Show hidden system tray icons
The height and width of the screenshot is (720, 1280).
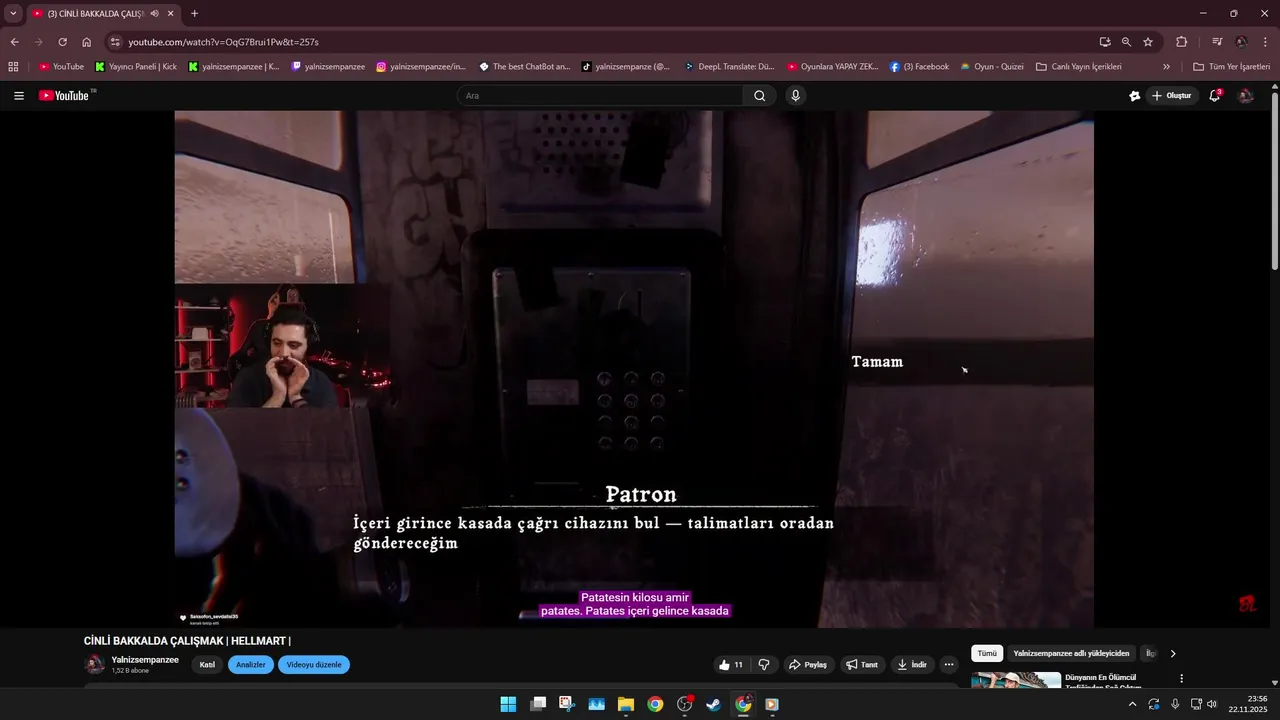click(x=1132, y=704)
